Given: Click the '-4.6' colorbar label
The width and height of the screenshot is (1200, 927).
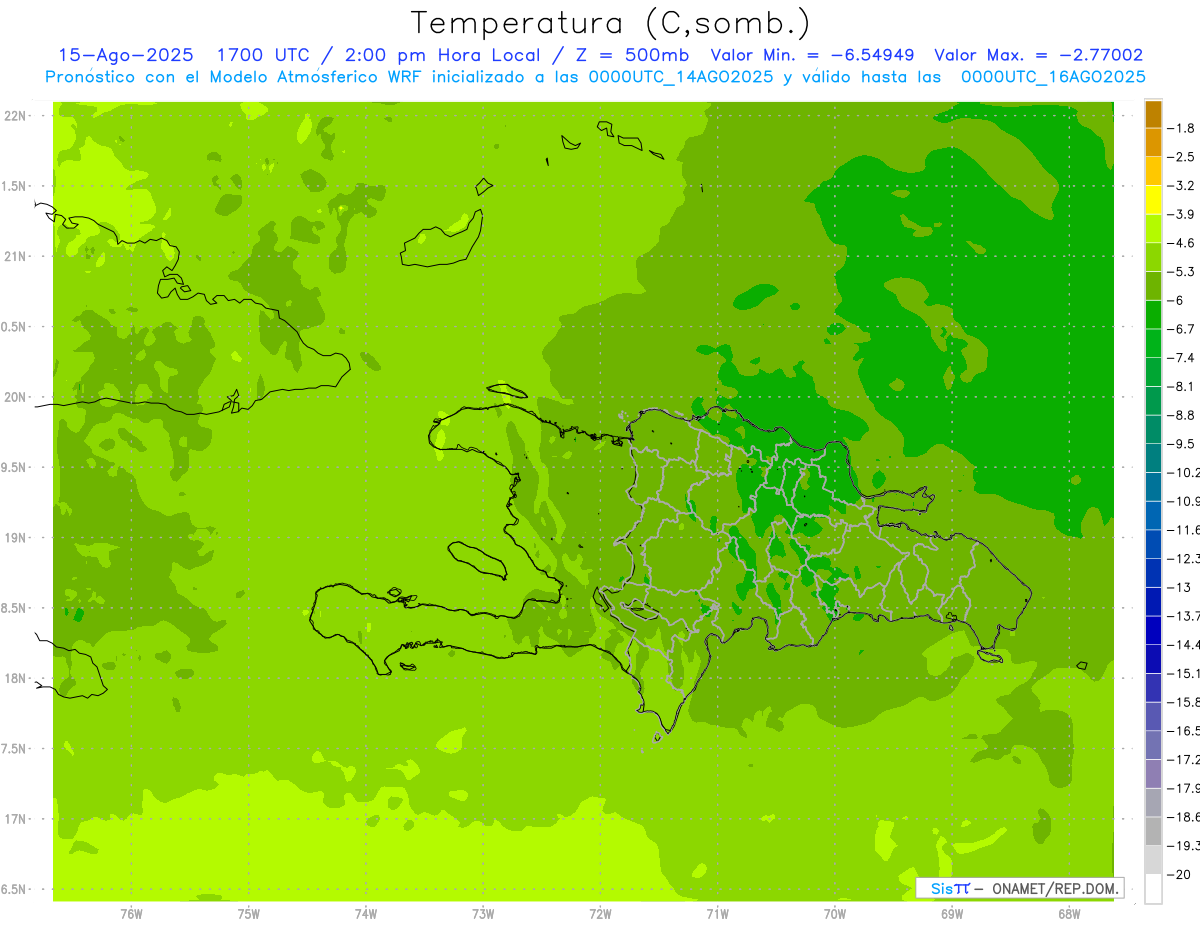Looking at the screenshot, I should tap(1182, 243).
